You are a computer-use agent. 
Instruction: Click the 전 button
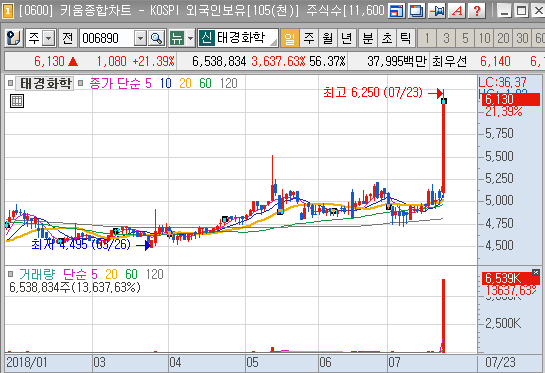pos(67,38)
